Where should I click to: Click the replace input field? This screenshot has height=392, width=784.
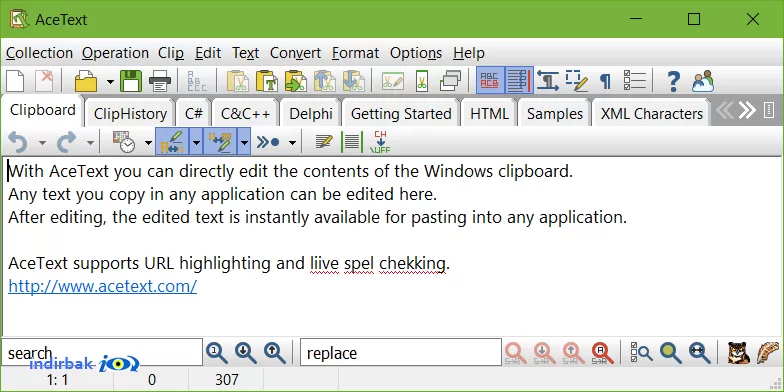(400, 353)
